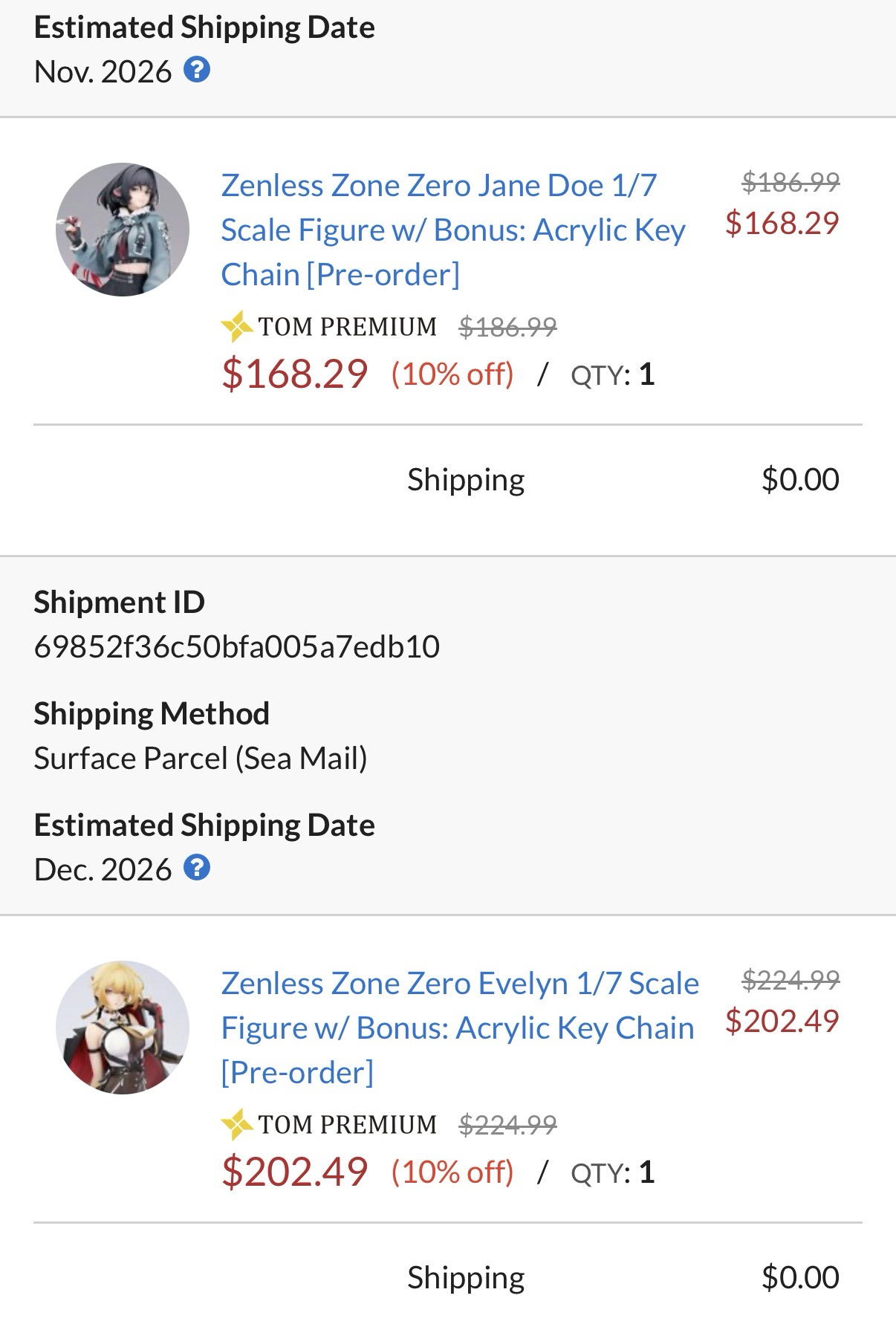Click the TOM PREMIUM label for Evelyn
This screenshot has height=1324, width=896.
click(347, 1125)
